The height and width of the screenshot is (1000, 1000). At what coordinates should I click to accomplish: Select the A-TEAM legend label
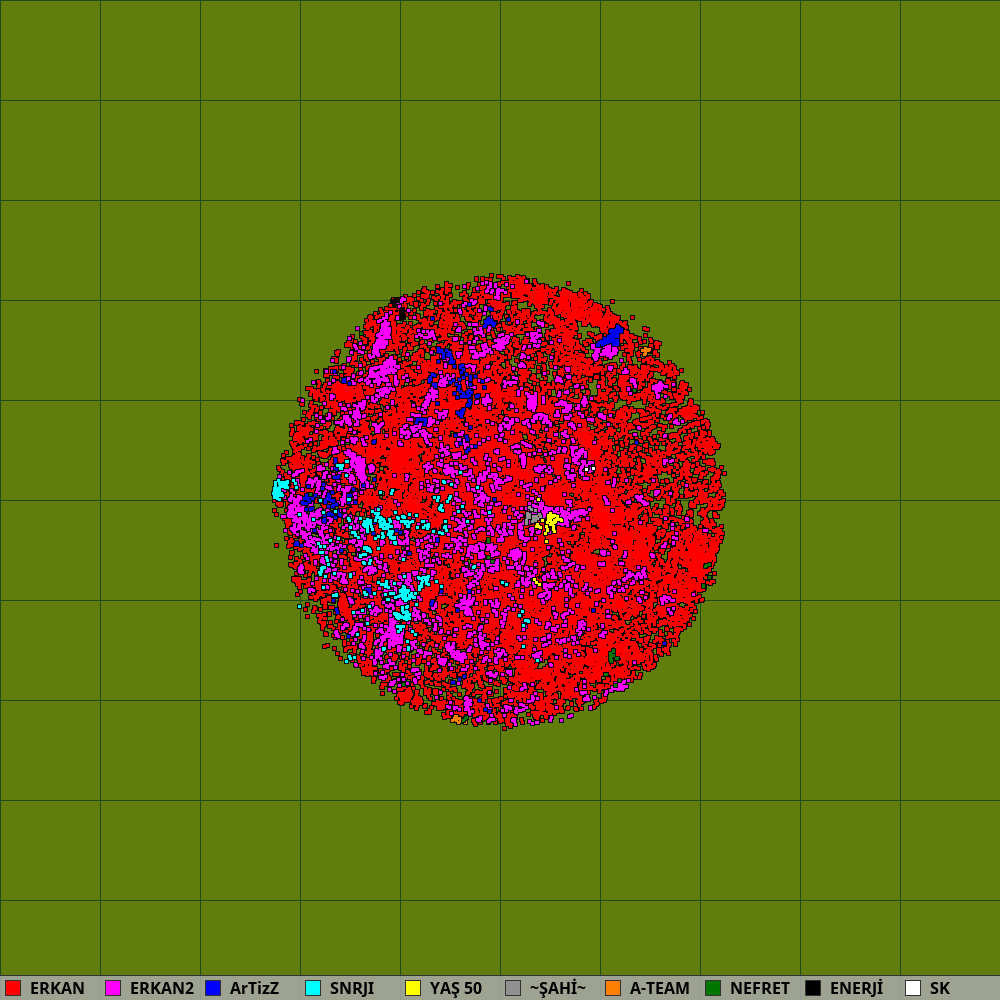659,988
